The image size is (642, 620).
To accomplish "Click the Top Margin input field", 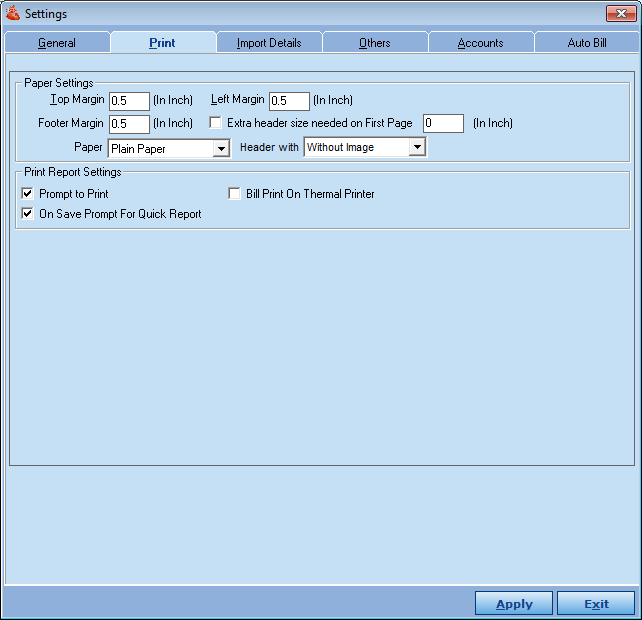I will pos(129,101).
